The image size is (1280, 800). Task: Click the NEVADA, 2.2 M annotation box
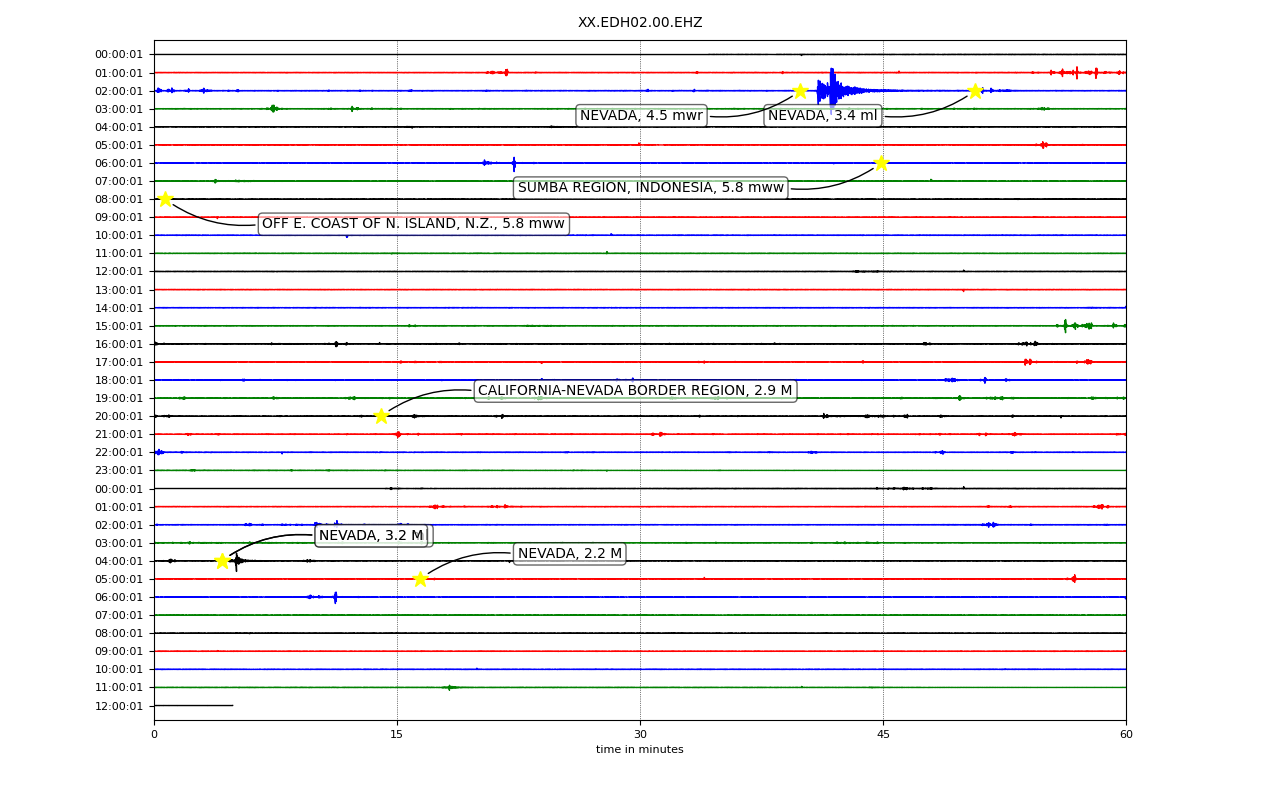coord(570,554)
